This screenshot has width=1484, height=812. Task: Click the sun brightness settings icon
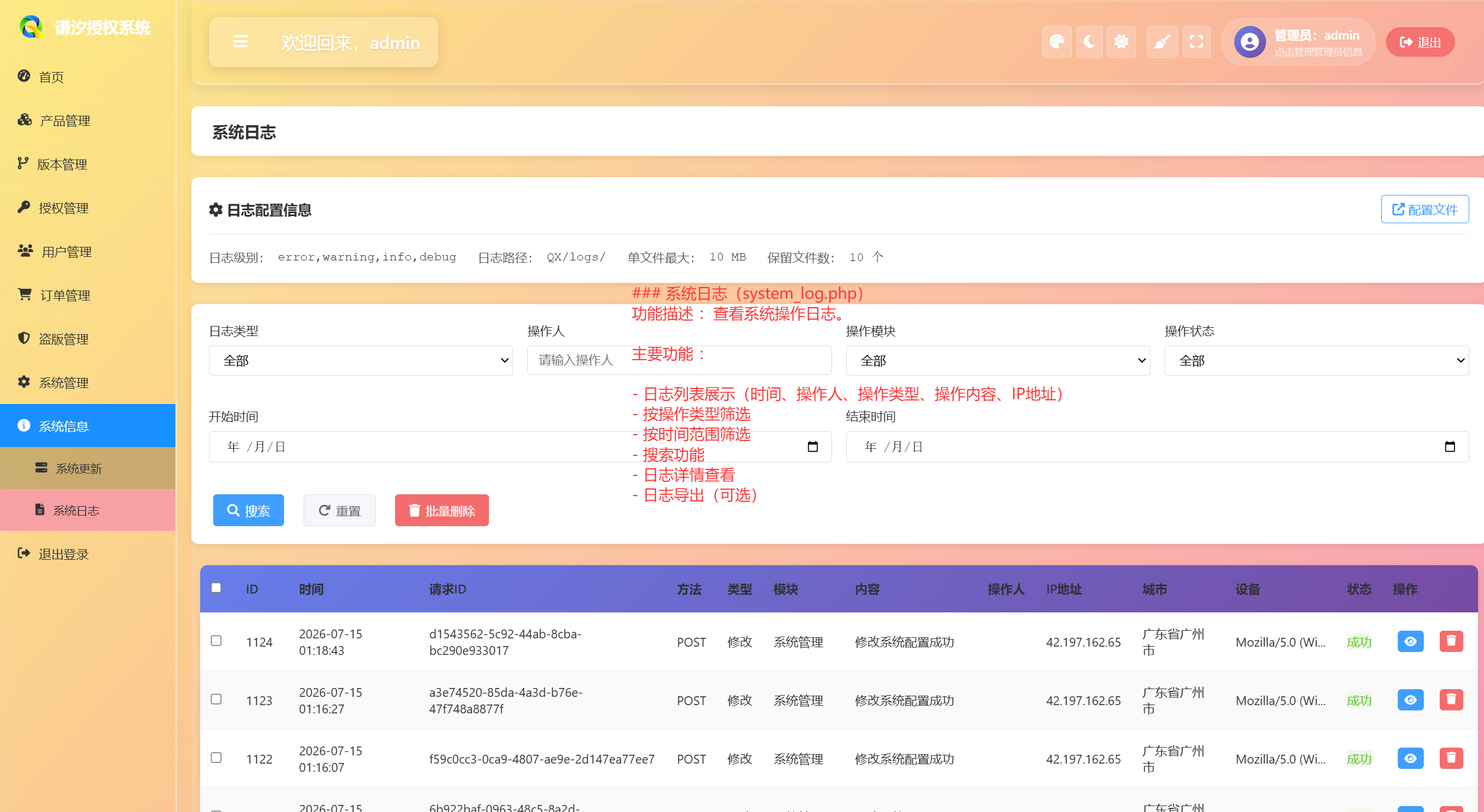click(1121, 42)
